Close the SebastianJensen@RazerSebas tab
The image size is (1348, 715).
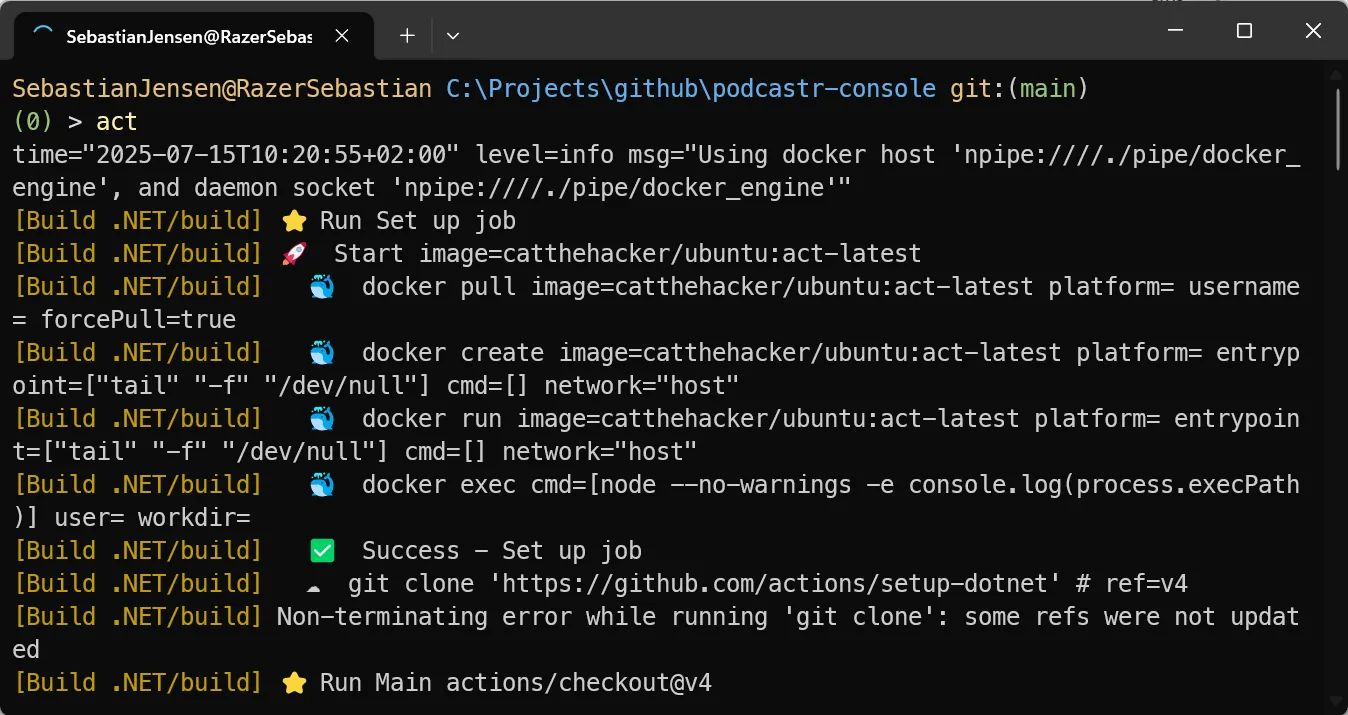pos(342,35)
